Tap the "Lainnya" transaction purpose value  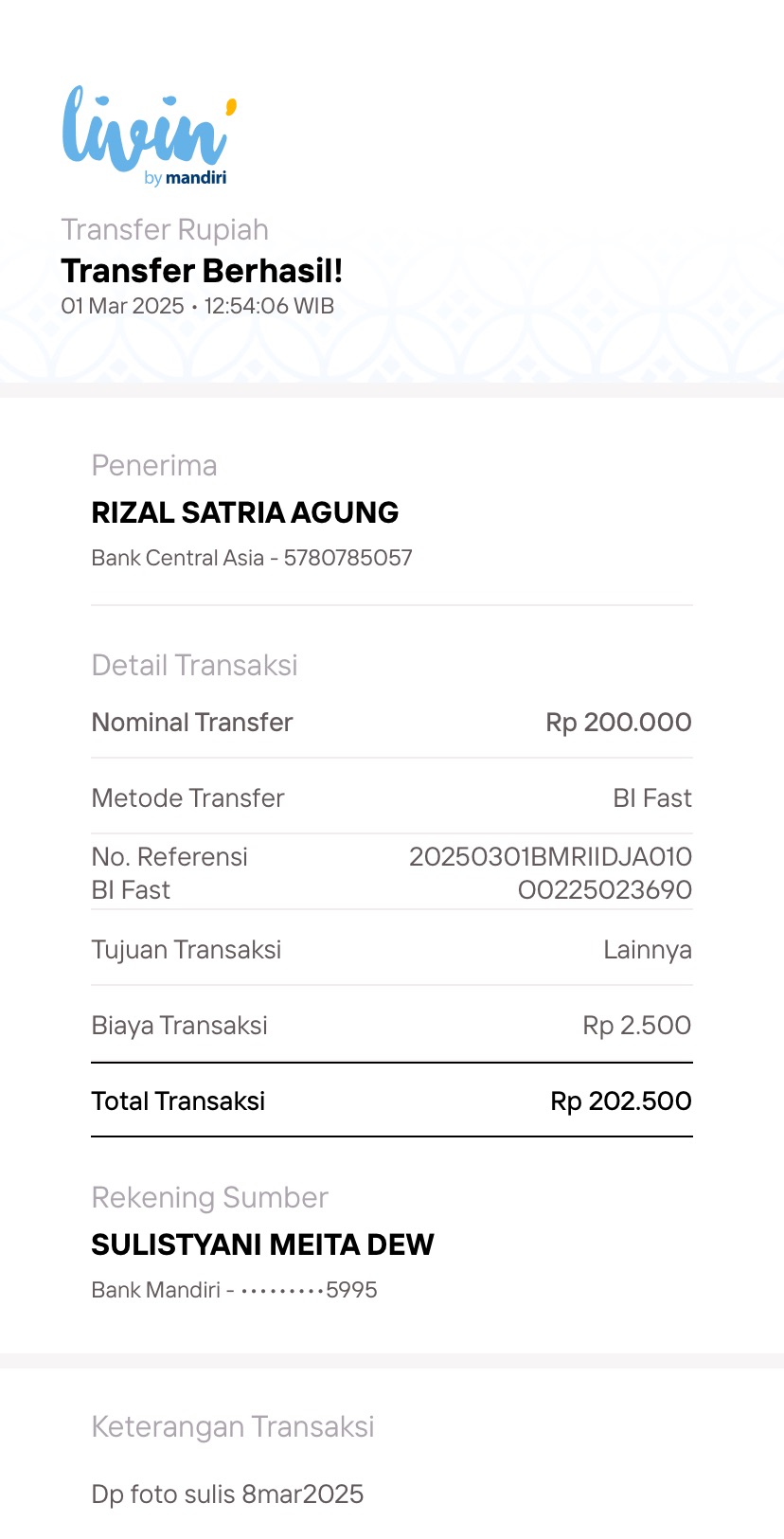point(647,949)
